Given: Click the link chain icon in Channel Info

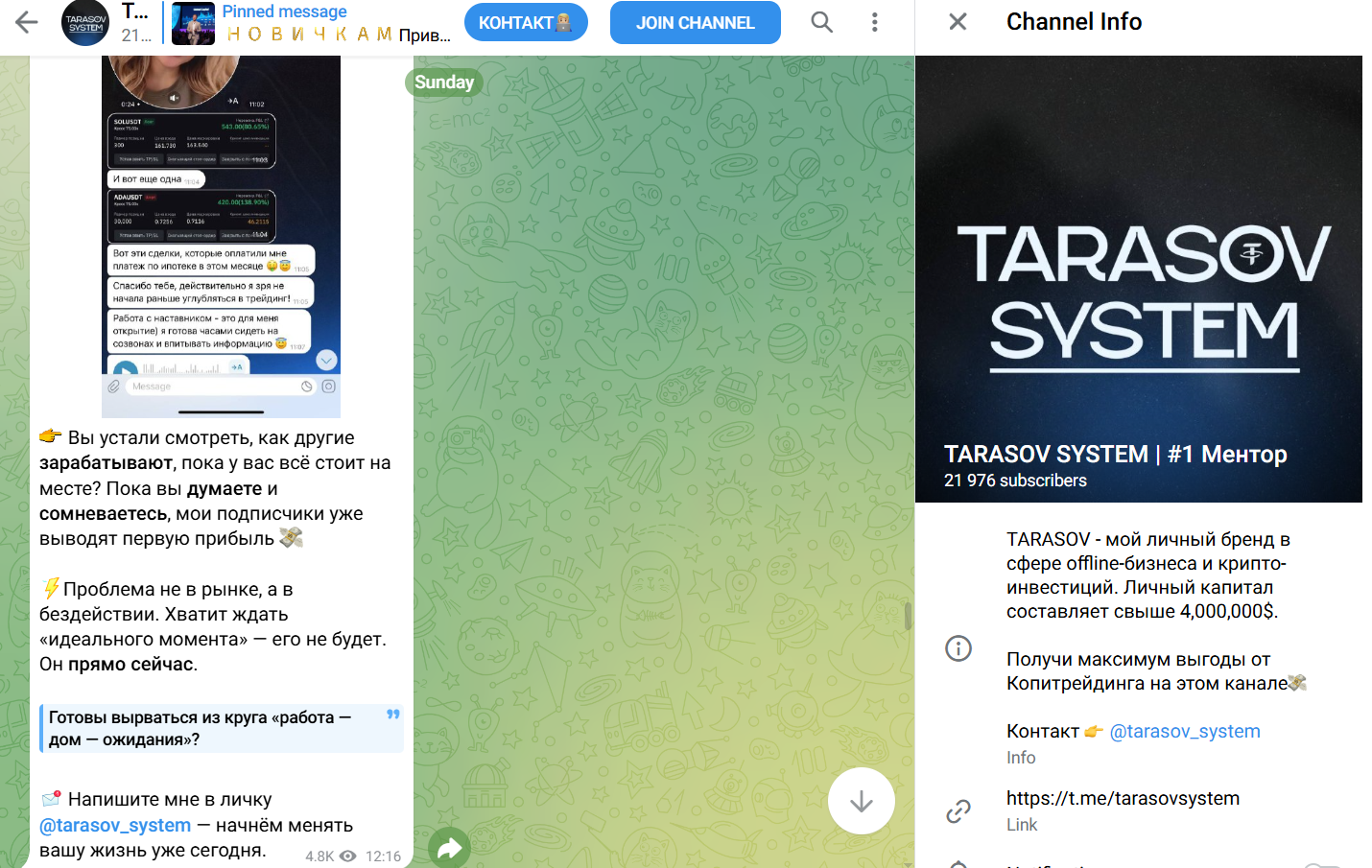Looking at the screenshot, I should 958,810.
